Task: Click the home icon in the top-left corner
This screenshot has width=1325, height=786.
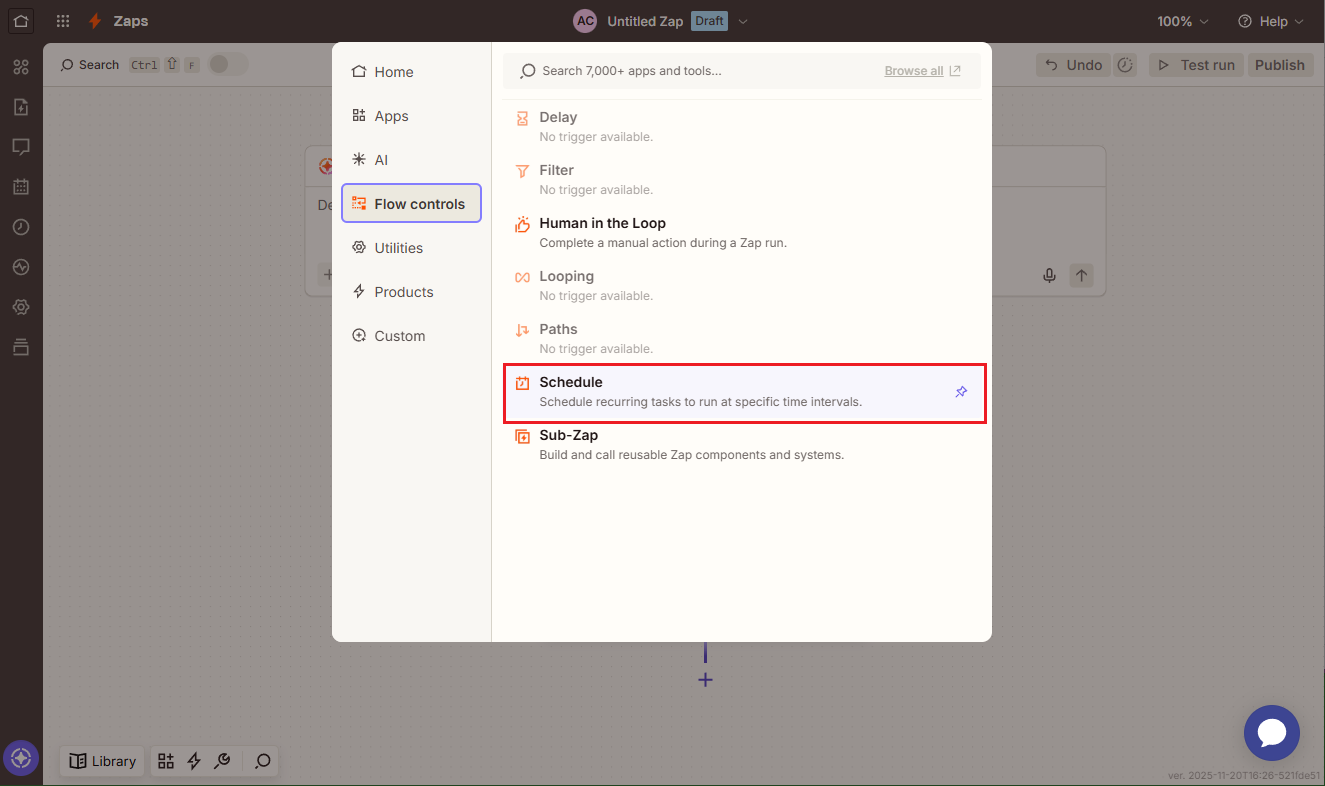Action: coord(21,20)
